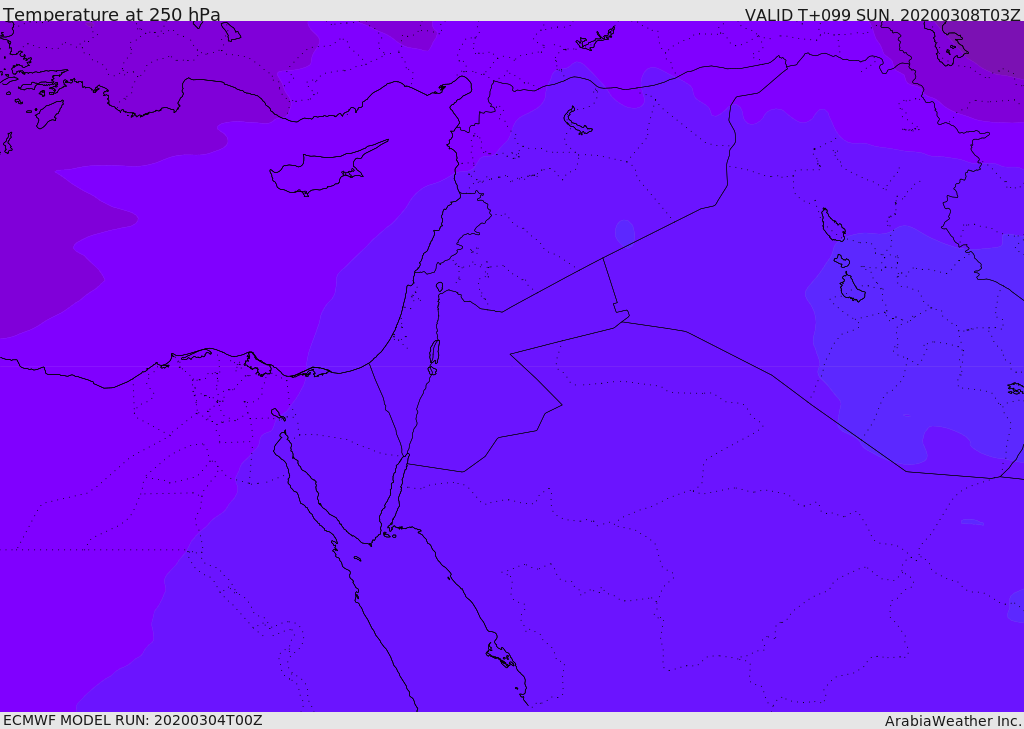Click the Lake Assad outline in Syria
1024x729 pixels.
[x=577, y=121]
